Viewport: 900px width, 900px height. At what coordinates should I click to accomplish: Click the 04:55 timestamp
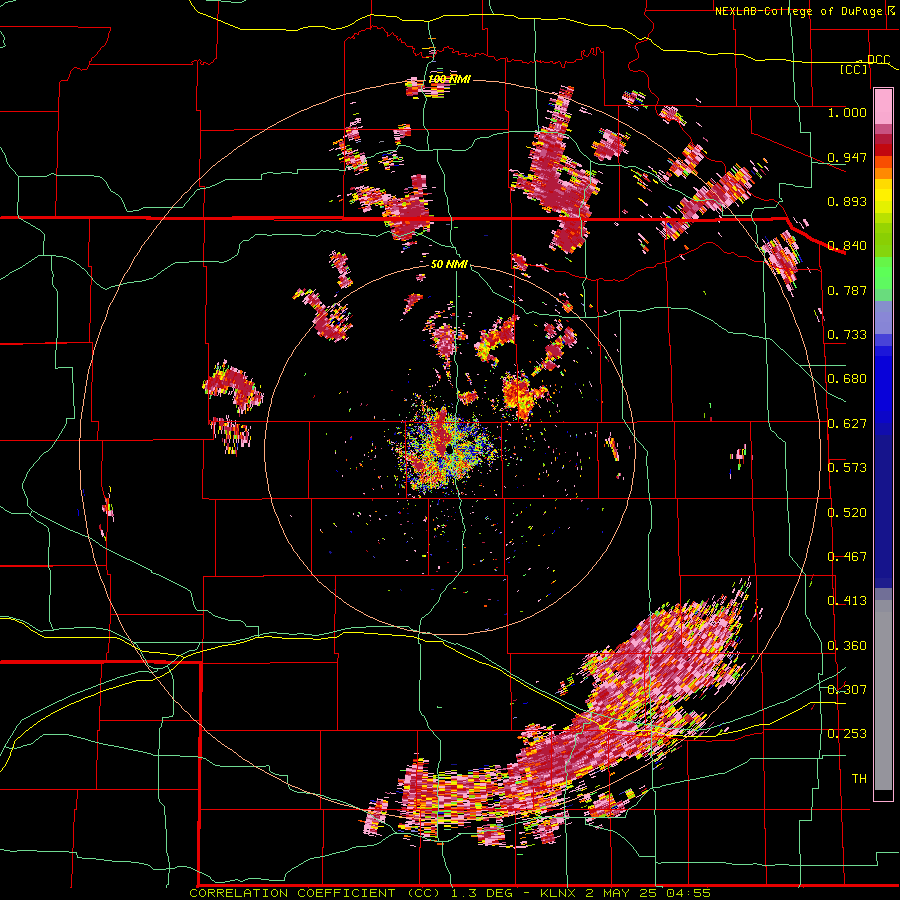(688, 893)
